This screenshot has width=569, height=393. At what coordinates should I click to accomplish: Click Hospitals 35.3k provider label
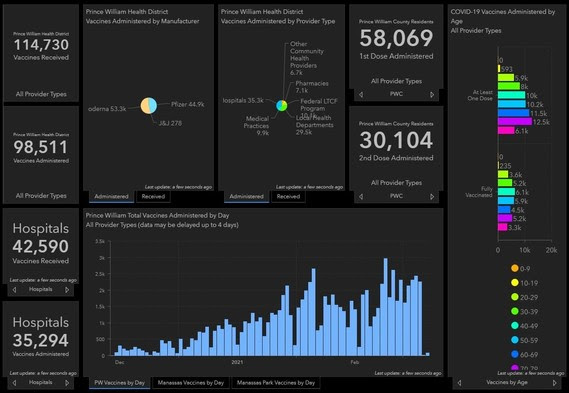pos(243,101)
